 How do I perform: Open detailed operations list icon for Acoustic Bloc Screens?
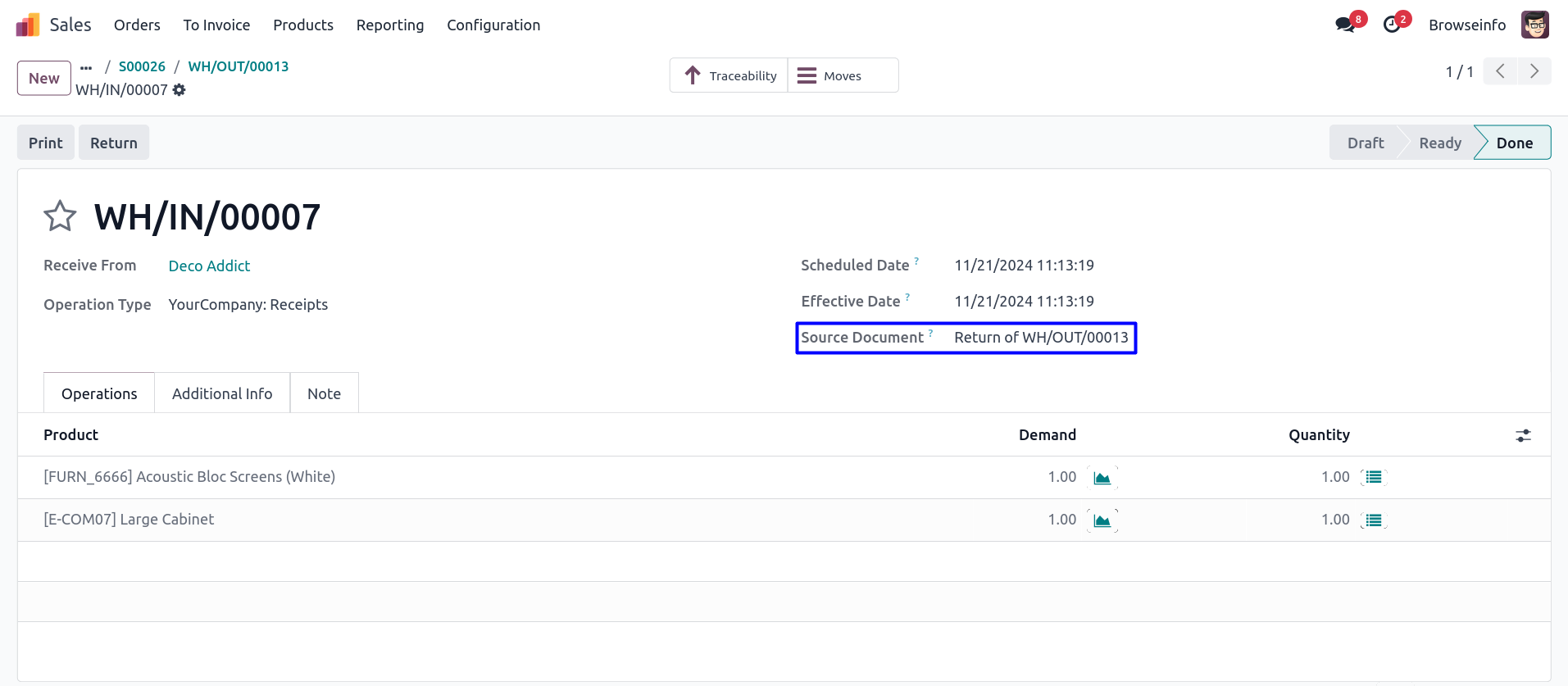(1374, 478)
